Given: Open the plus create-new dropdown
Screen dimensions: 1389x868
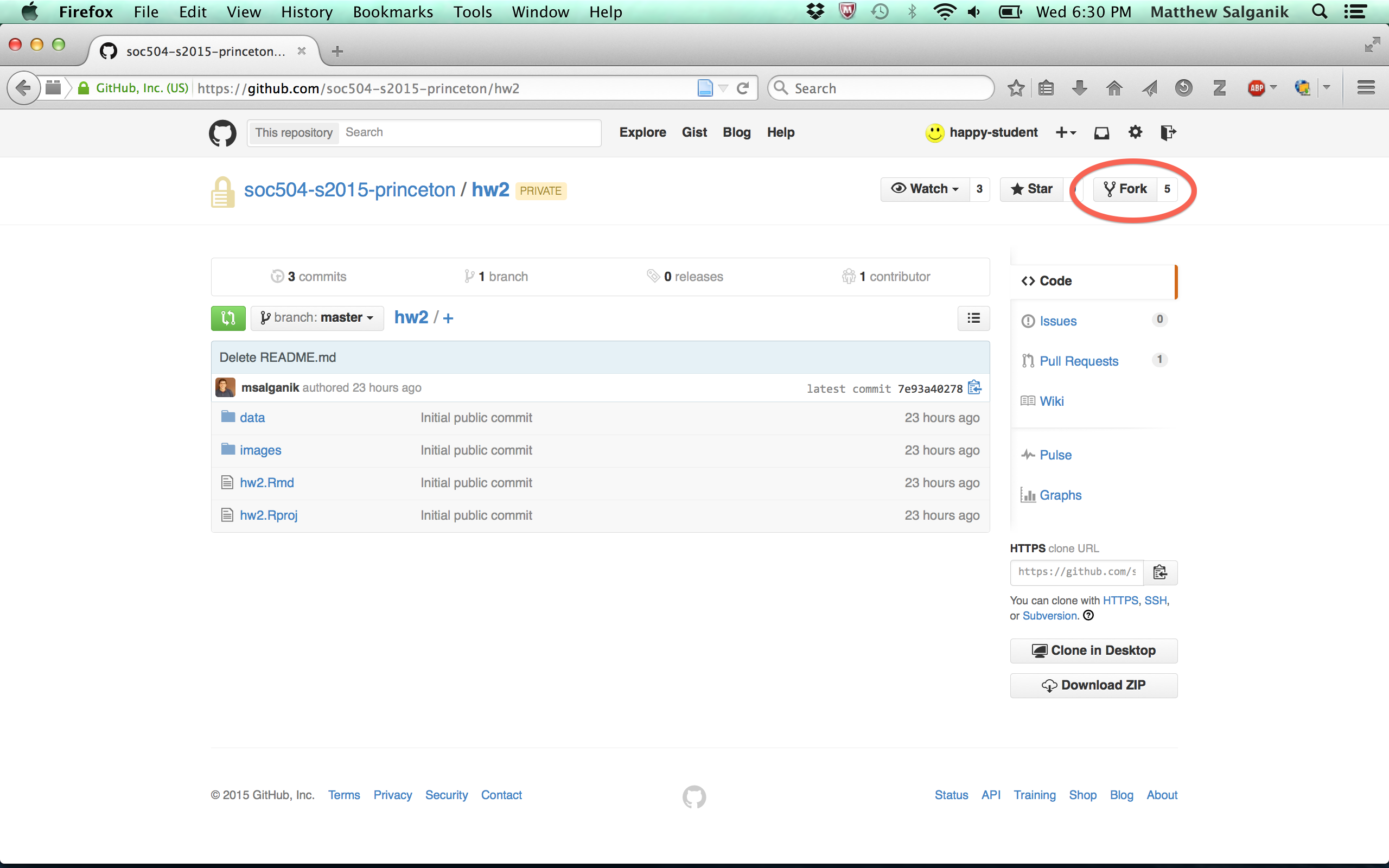Looking at the screenshot, I should 1065,132.
